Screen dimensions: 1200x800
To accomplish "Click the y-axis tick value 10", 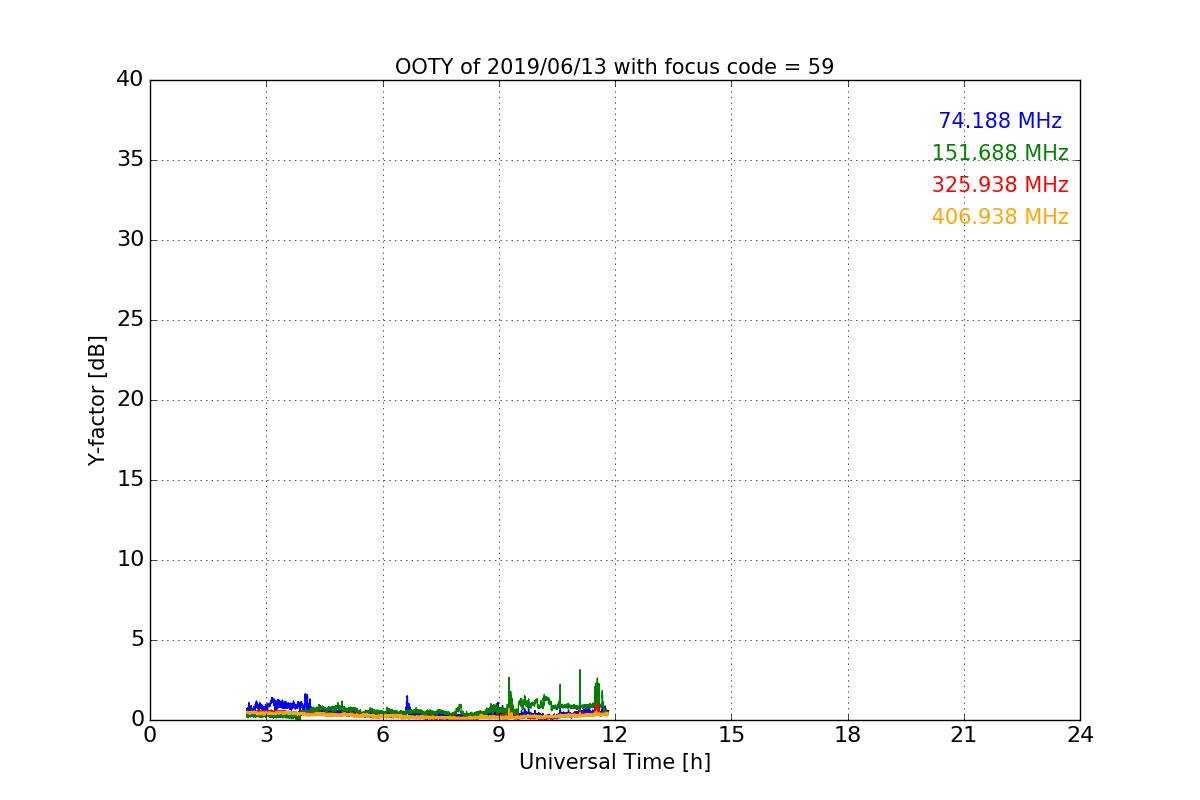I will click(130, 560).
